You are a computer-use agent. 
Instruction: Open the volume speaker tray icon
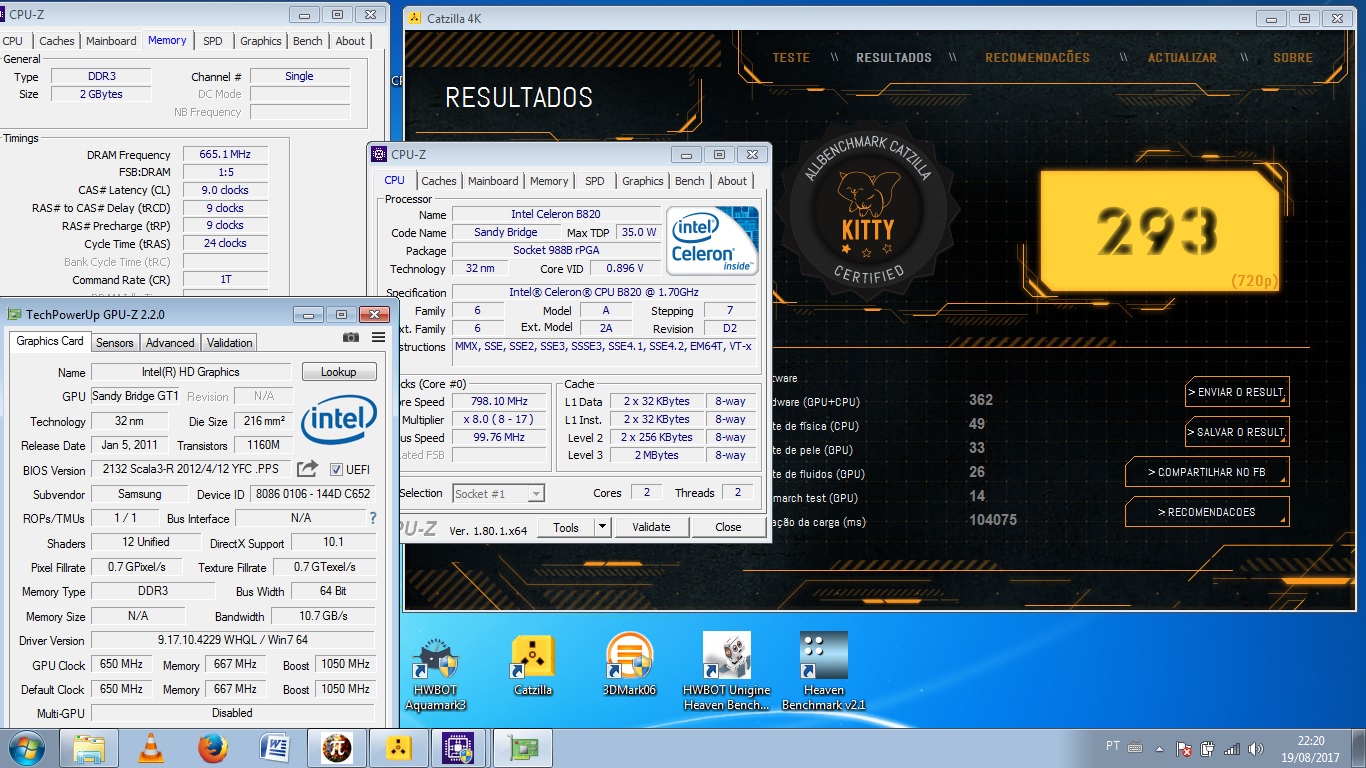(x=1255, y=748)
